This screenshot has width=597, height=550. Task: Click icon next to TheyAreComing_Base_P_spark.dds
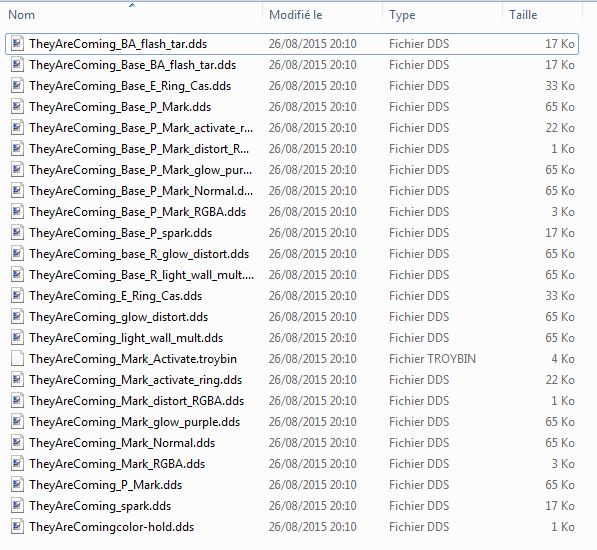(17, 233)
